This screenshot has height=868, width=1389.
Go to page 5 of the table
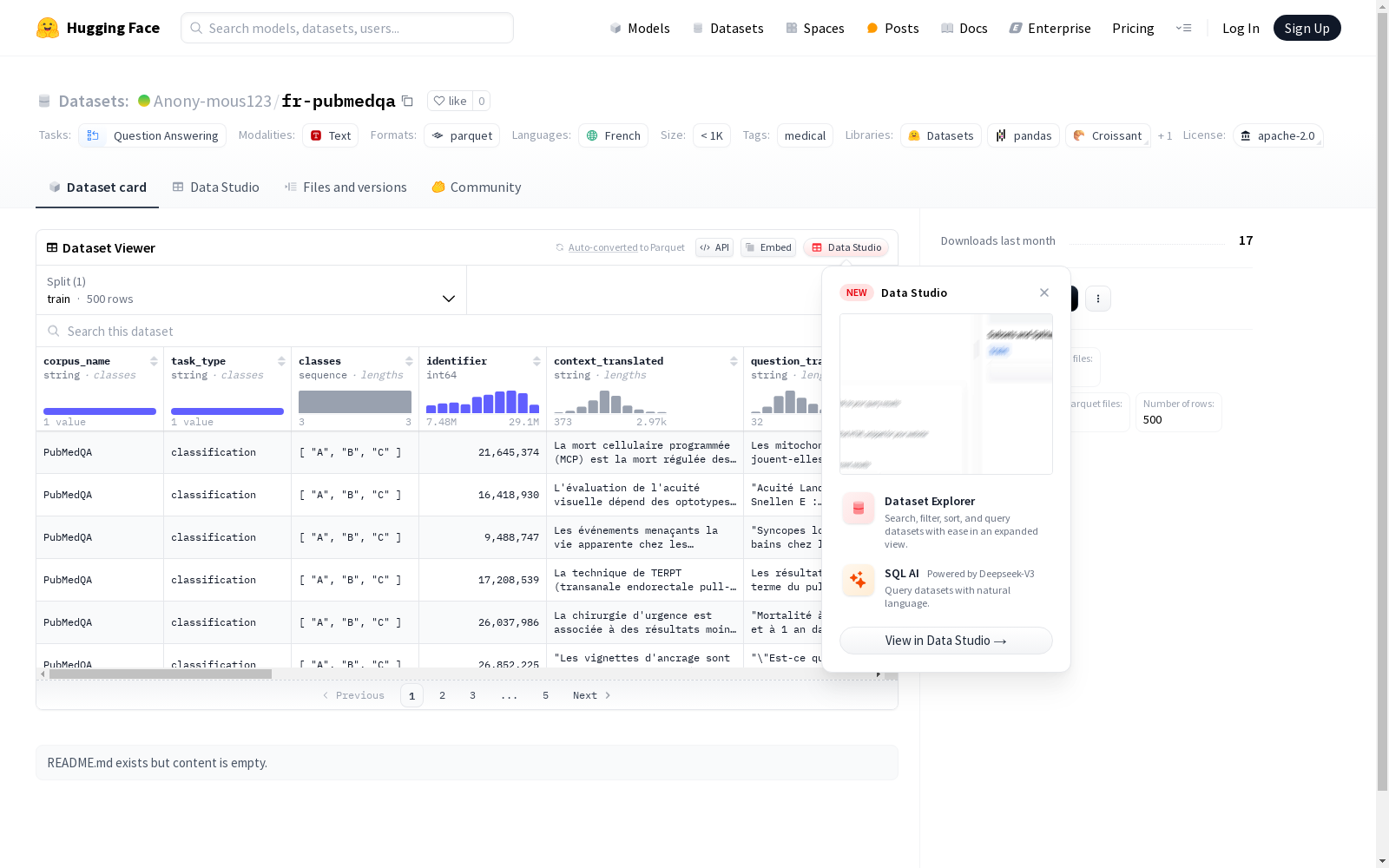pyautogui.click(x=546, y=695)
